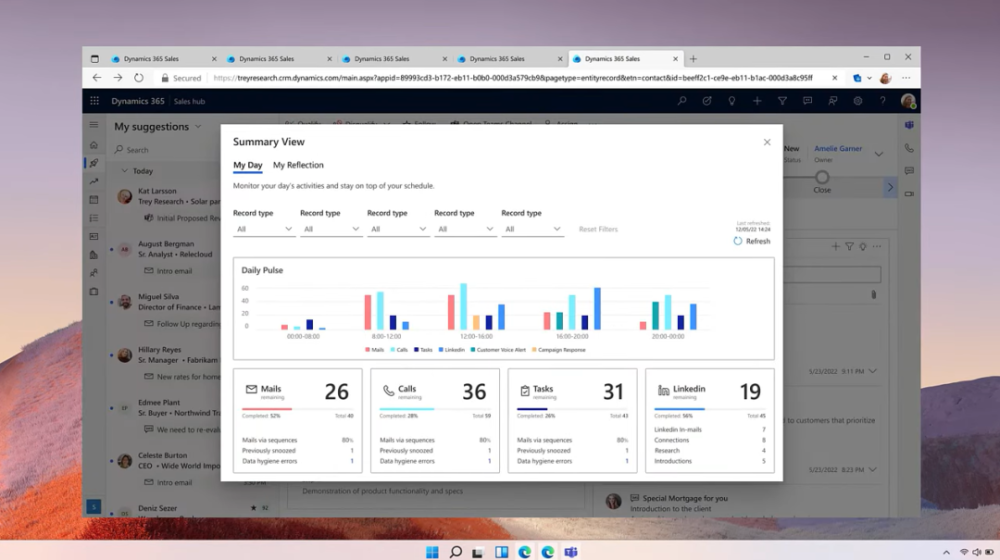Screen dimensions: 1000x560
Task: Select the My Day tab
Action: (x=247, y=165)
